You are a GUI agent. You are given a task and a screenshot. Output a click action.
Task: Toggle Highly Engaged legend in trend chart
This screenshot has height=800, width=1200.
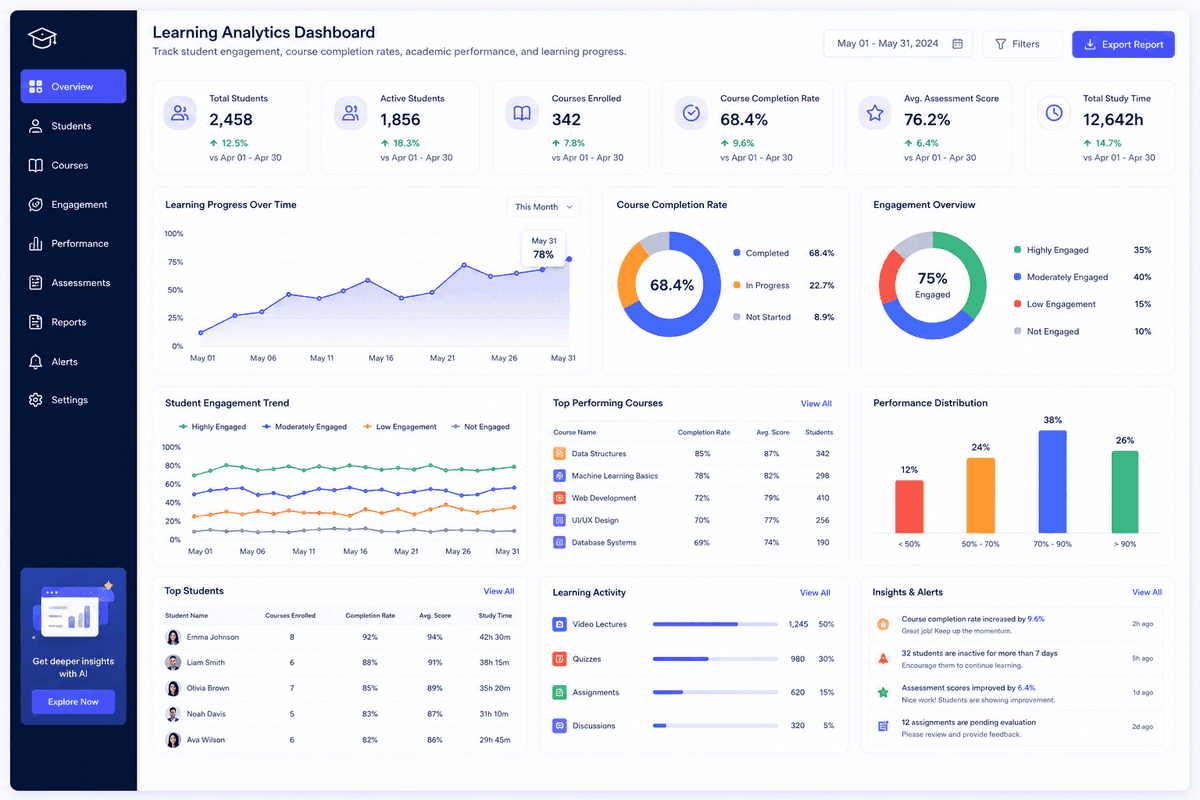pyautogui.click(x=212, y=427)
